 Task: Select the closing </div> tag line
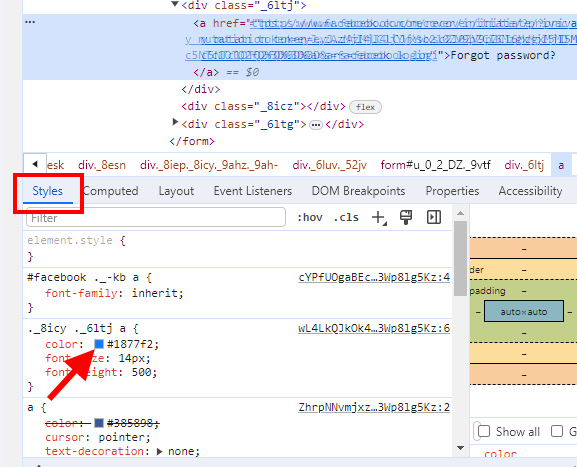(201, 89)
